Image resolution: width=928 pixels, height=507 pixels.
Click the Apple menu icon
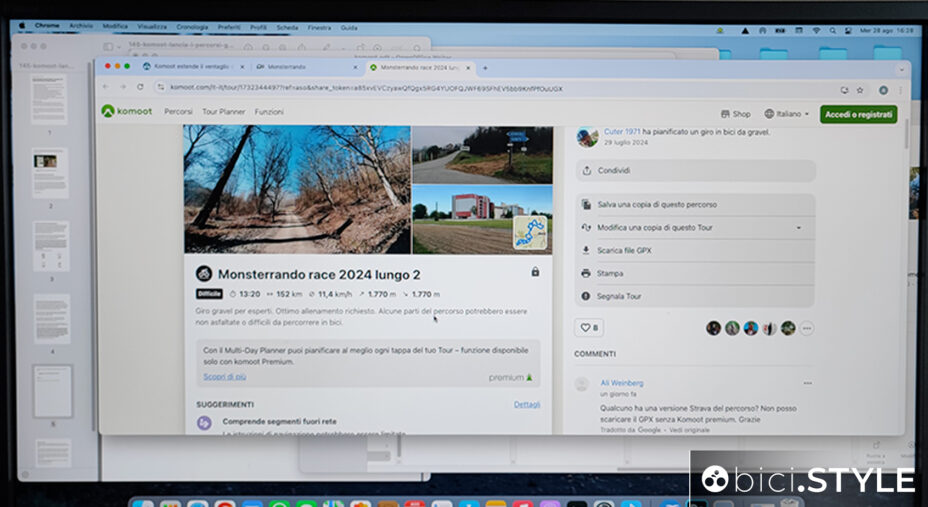click(x=22, y=27)
